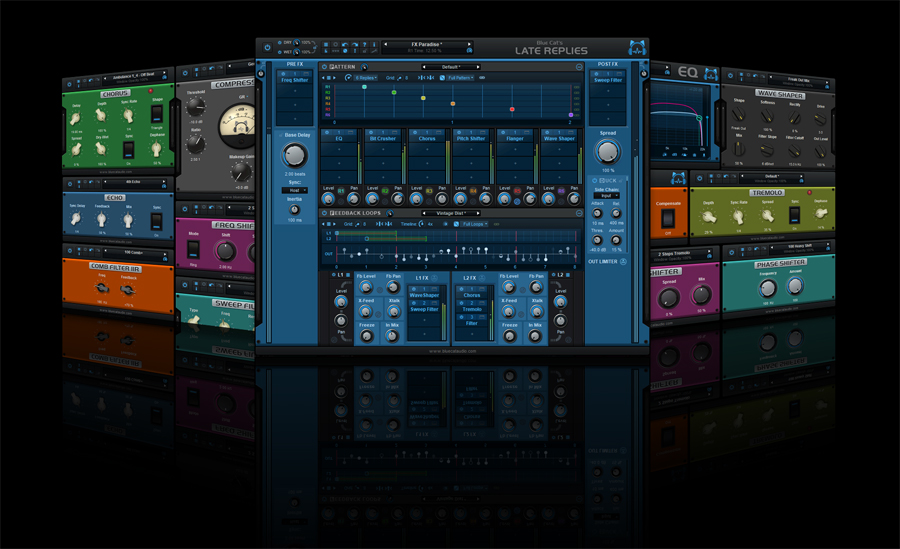
Task: Open the Flanger effect slot
Action: point(515,138)
